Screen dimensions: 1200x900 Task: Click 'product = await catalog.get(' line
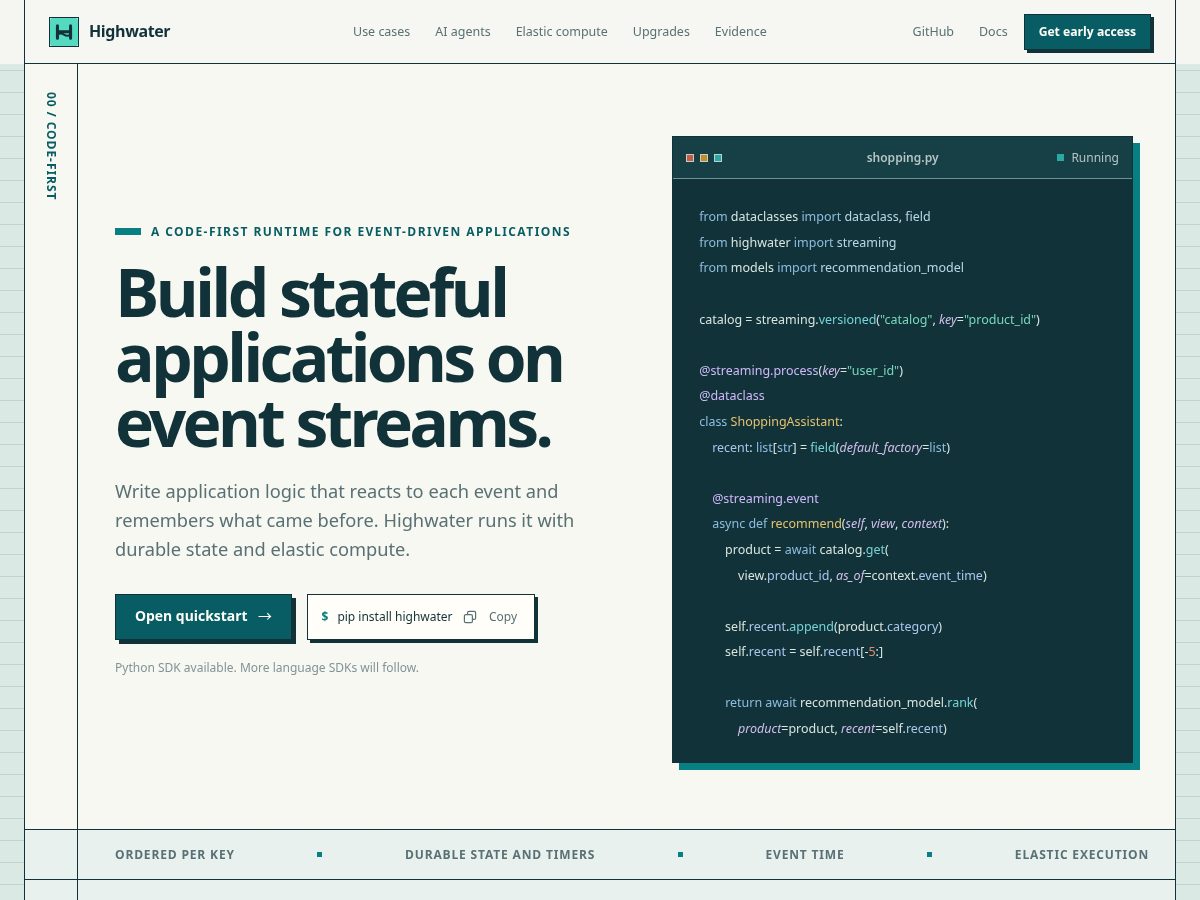click(x=807, y=550)
